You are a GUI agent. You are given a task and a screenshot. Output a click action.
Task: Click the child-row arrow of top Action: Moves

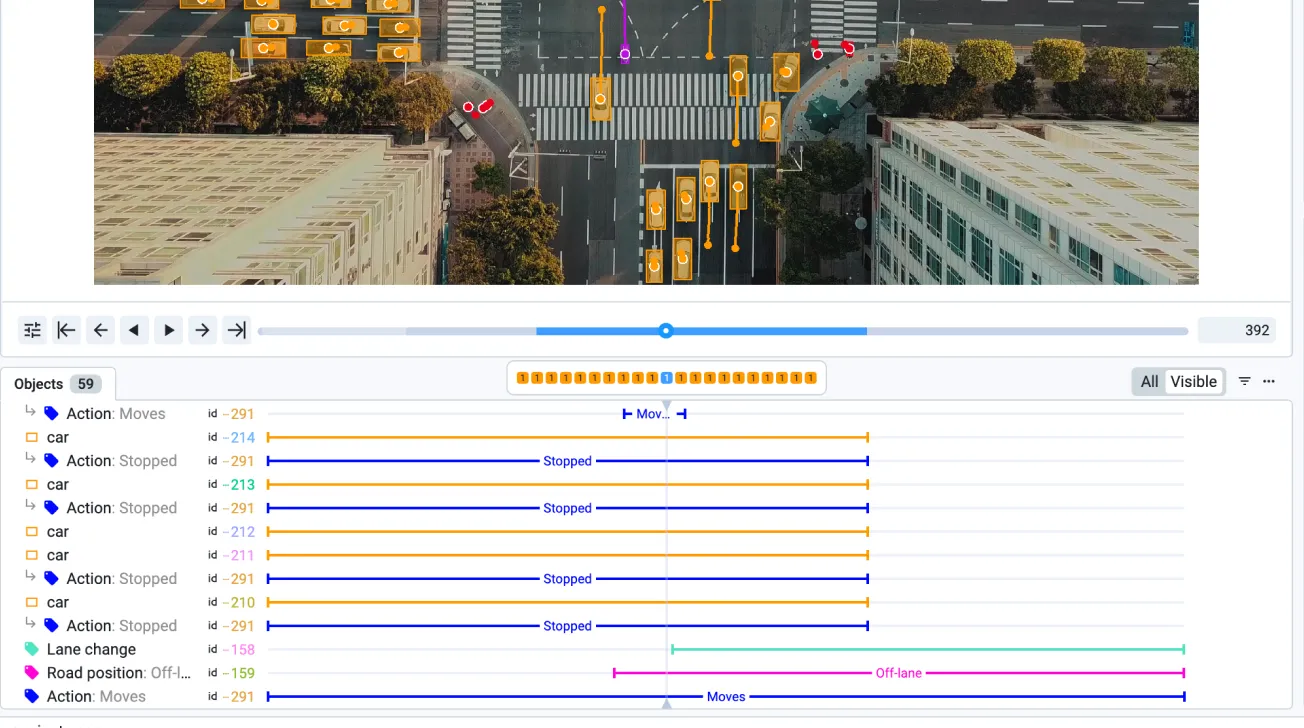point(31,411)
